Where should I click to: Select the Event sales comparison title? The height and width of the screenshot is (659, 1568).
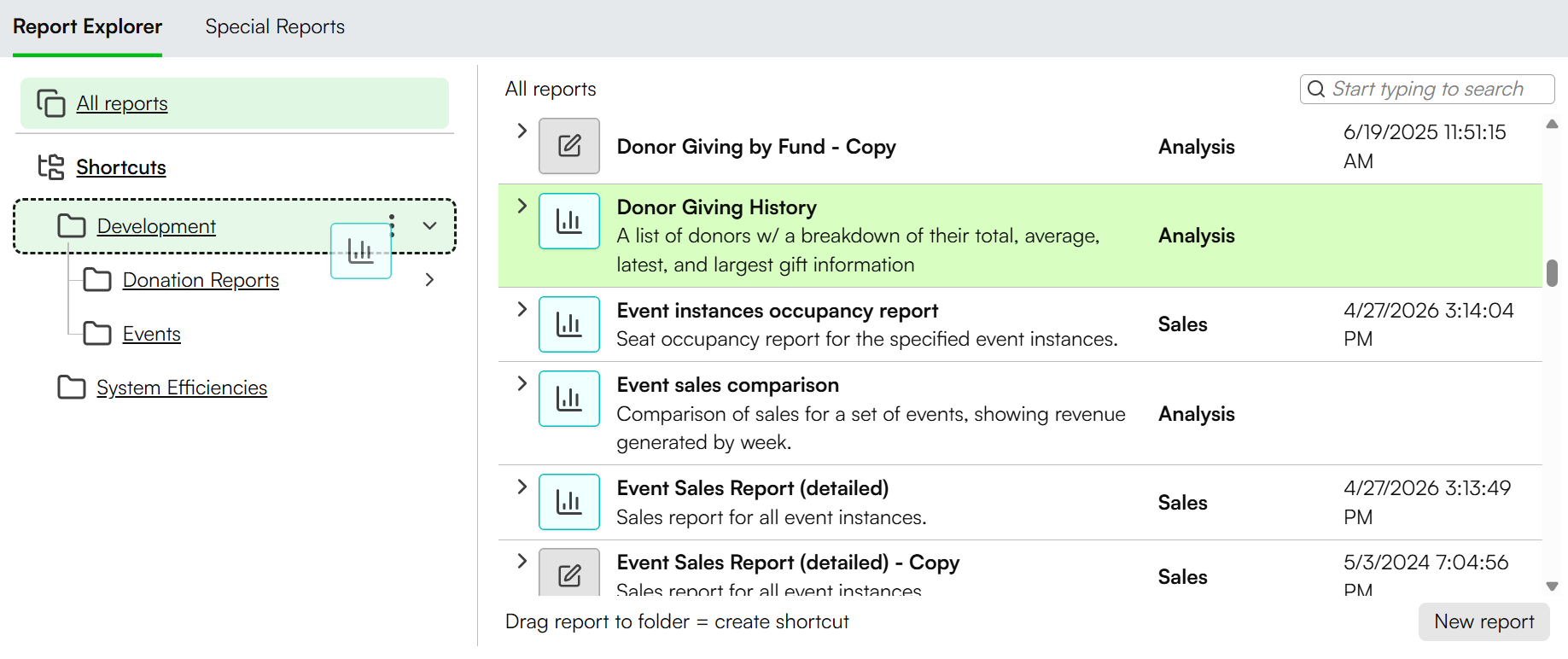click(x=728, y=385)
